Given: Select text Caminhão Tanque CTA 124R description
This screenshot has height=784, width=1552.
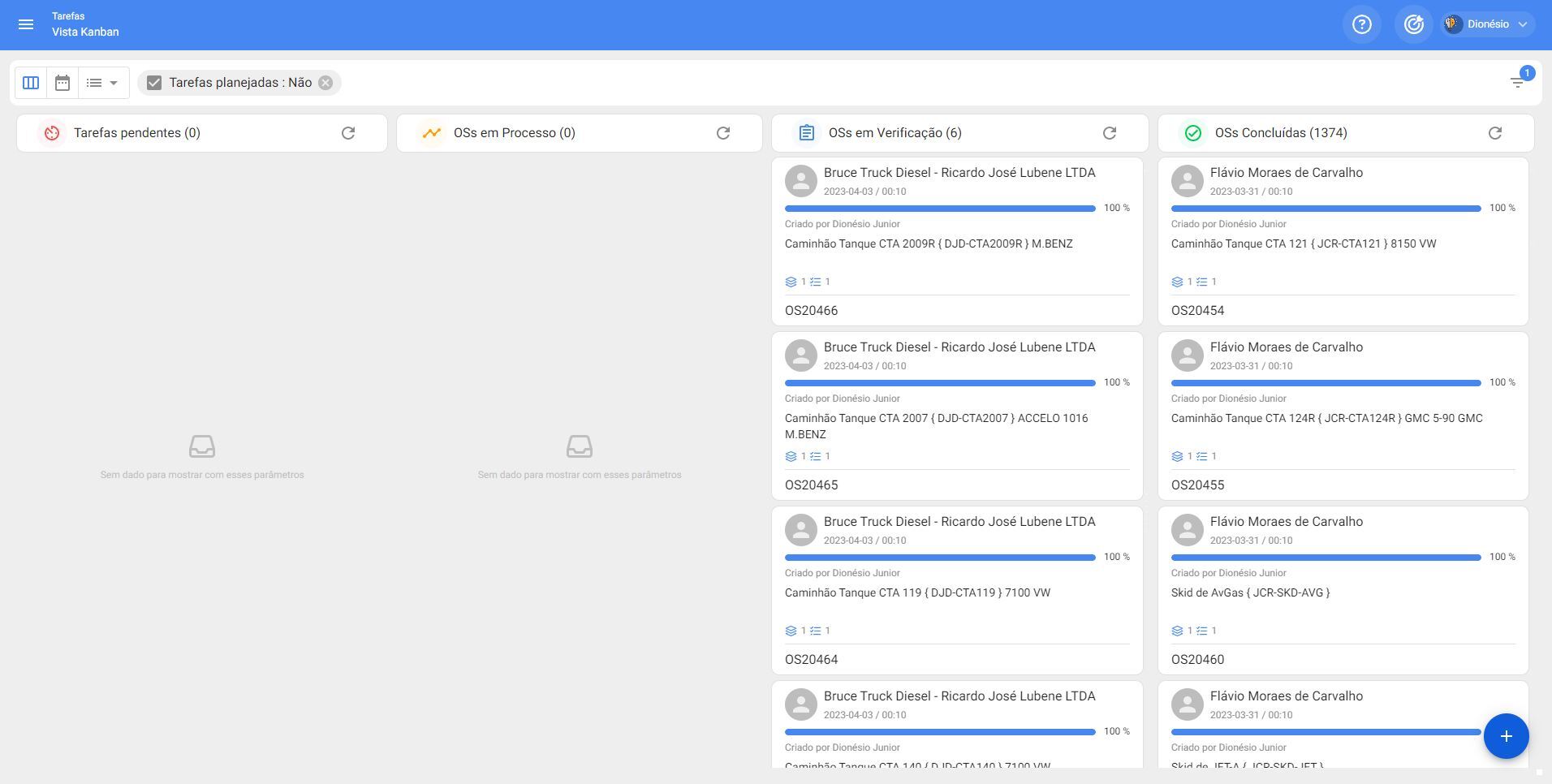Looking at the screenshot, I should (x=1326, y=418).
